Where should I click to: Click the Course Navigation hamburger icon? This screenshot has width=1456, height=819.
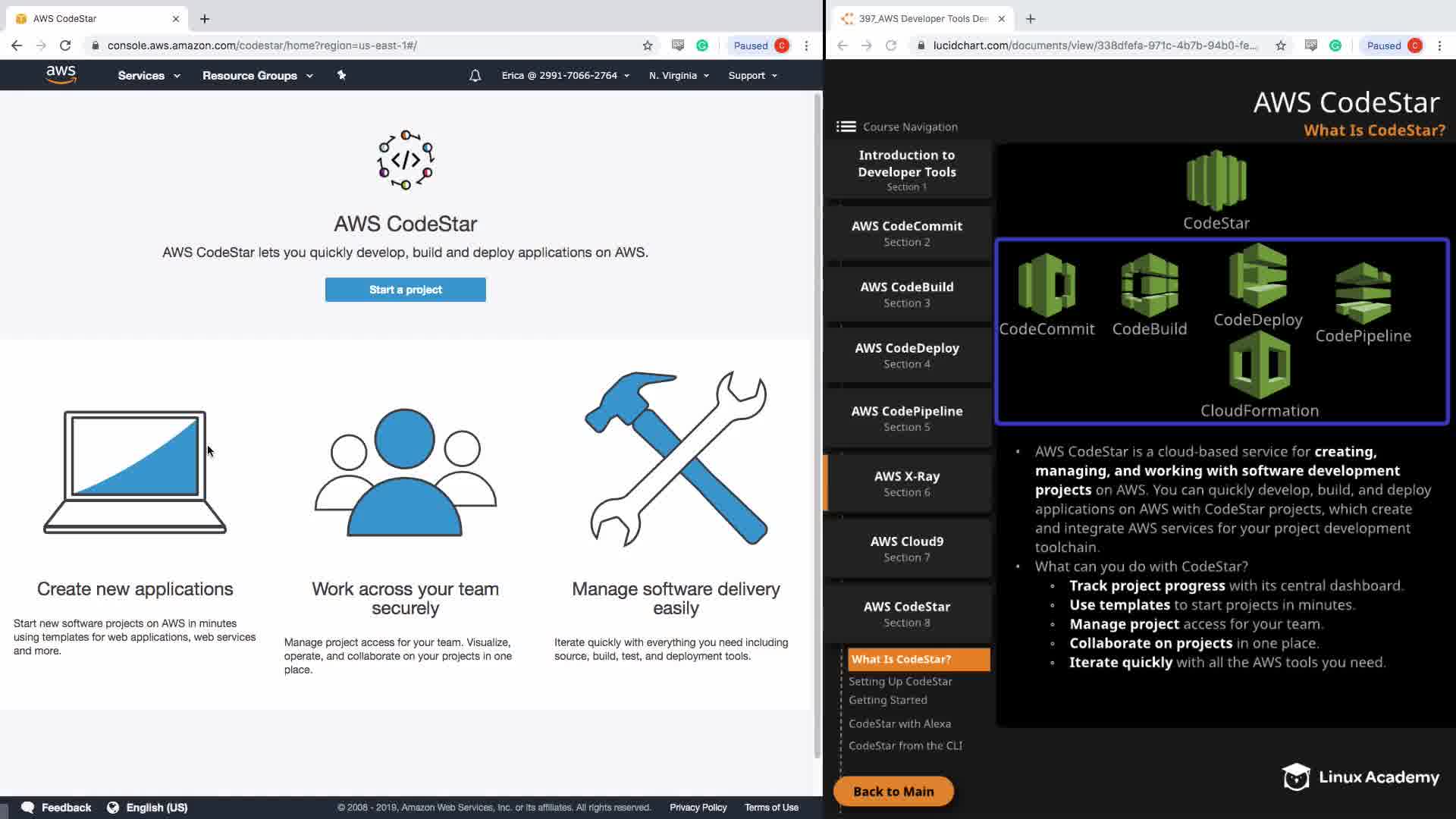click(x=846, y=127)
